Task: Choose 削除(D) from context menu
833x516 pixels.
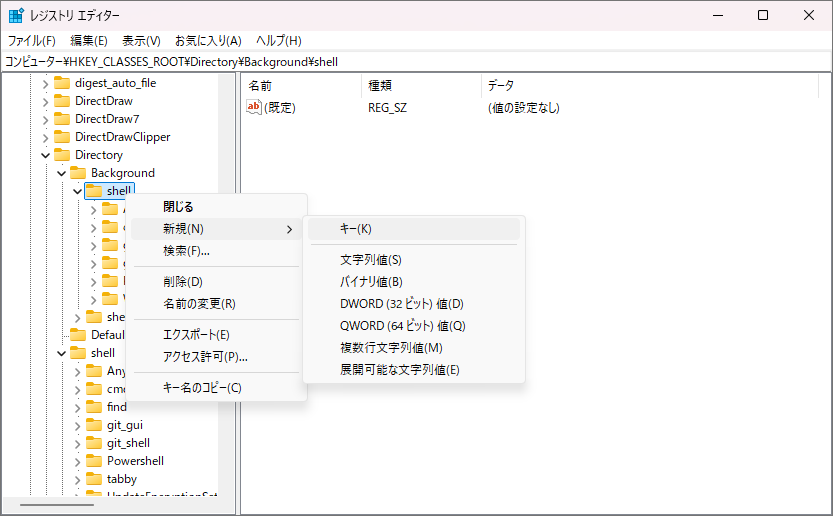Action: [x=217, y=282]
